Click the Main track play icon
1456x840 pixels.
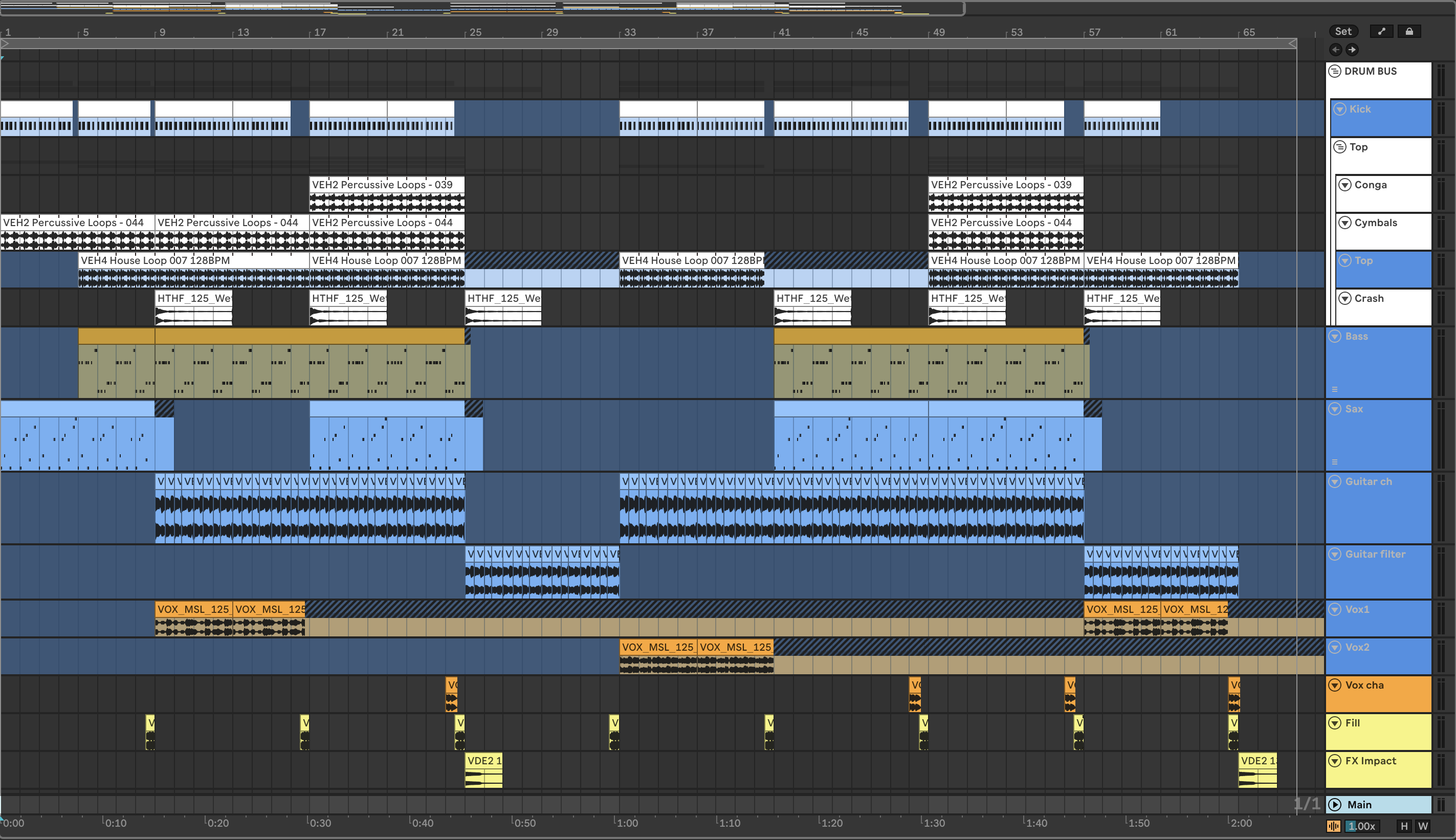point(1335,804)
